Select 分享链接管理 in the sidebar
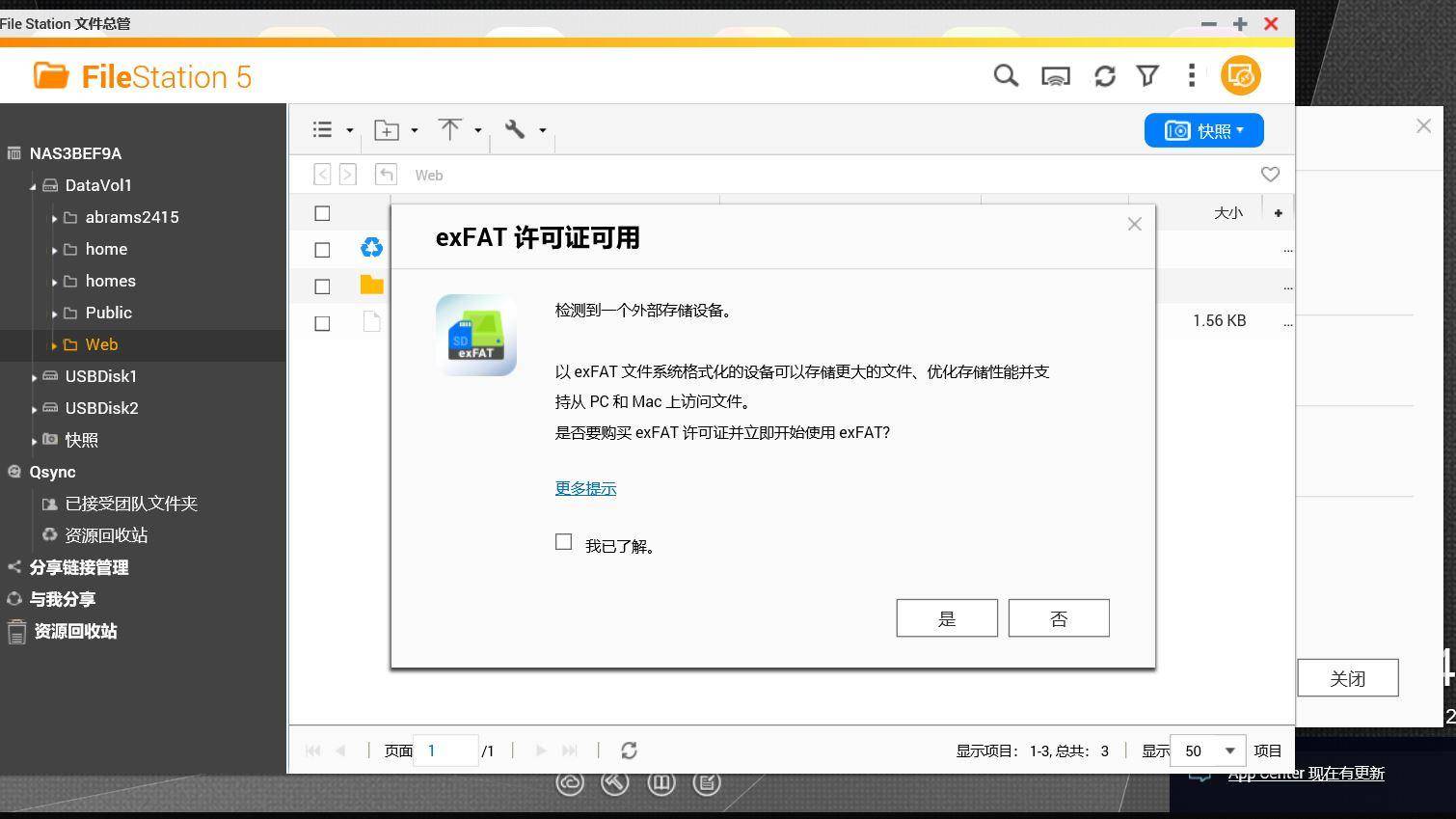This screenshot has height=819, width=1456. click(78, 567)
